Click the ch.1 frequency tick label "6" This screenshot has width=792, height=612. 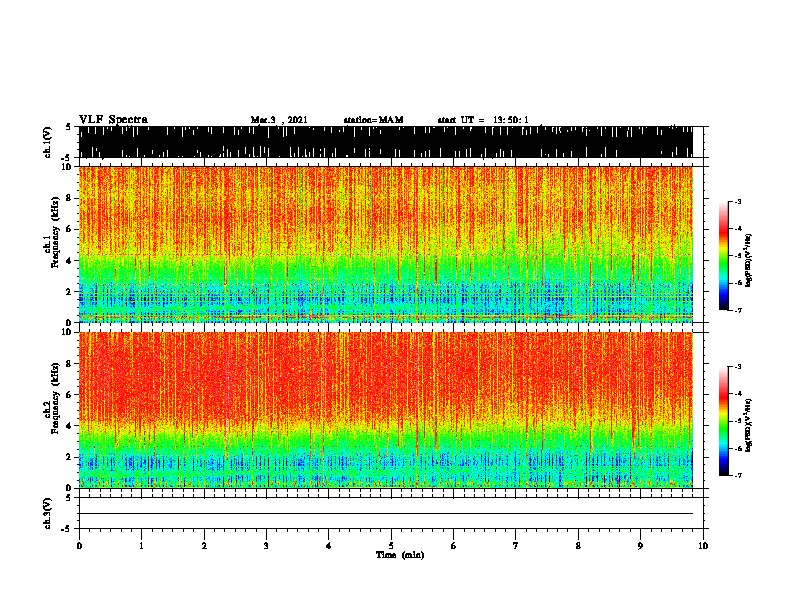point(71,229)
